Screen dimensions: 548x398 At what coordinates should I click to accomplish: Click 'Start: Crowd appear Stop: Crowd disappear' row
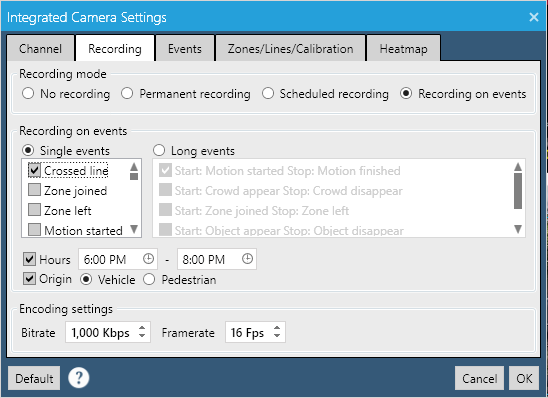pos(280,190)
